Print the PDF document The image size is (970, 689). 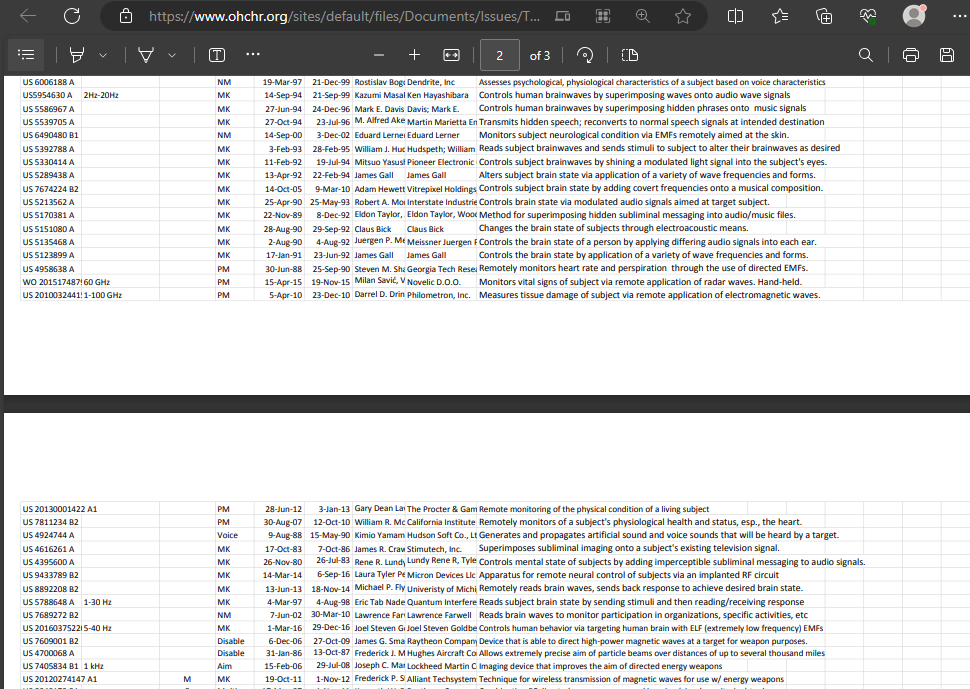911,55
